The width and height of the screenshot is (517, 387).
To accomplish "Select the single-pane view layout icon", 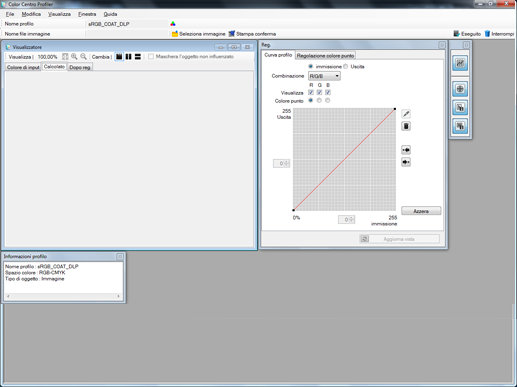I will tap(119, 57).
